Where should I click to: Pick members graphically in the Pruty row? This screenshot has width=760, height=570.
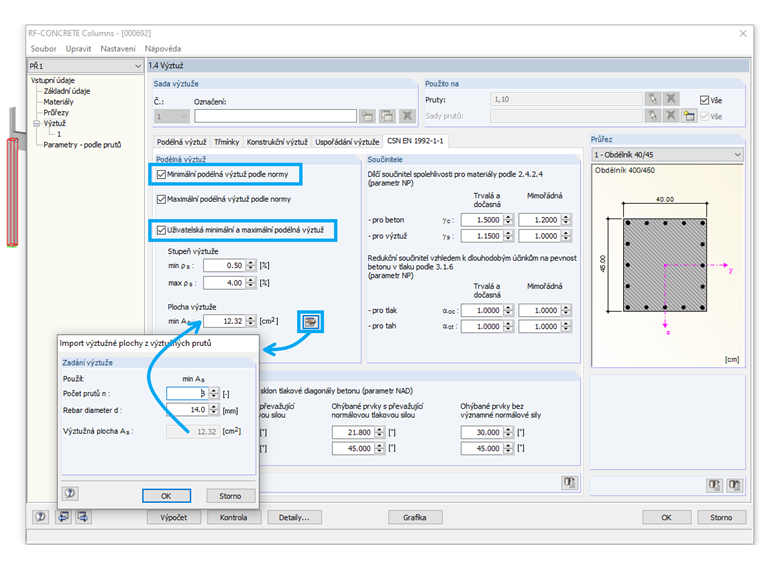(653, 99)
